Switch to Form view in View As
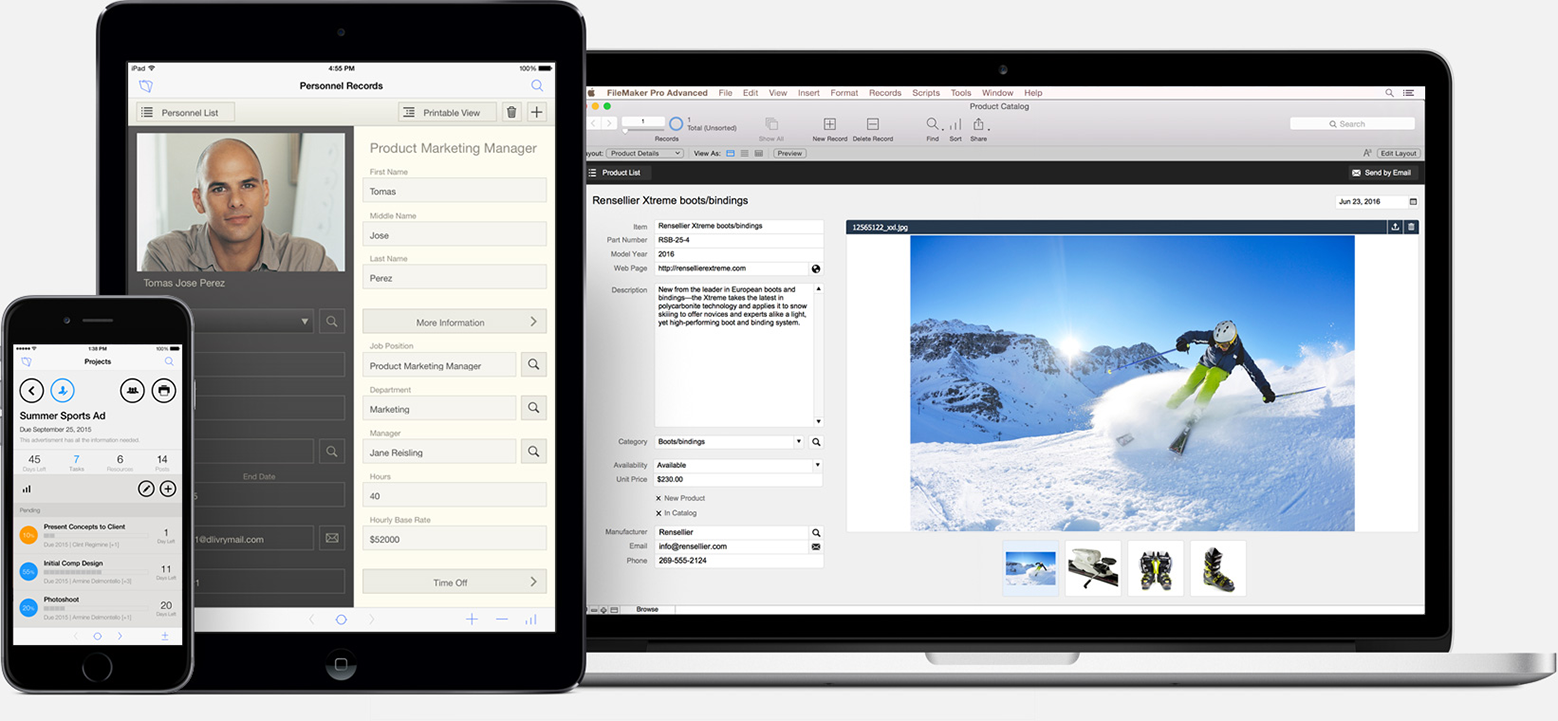Viewport: 1558px width, 721px height. pos(730,153)
